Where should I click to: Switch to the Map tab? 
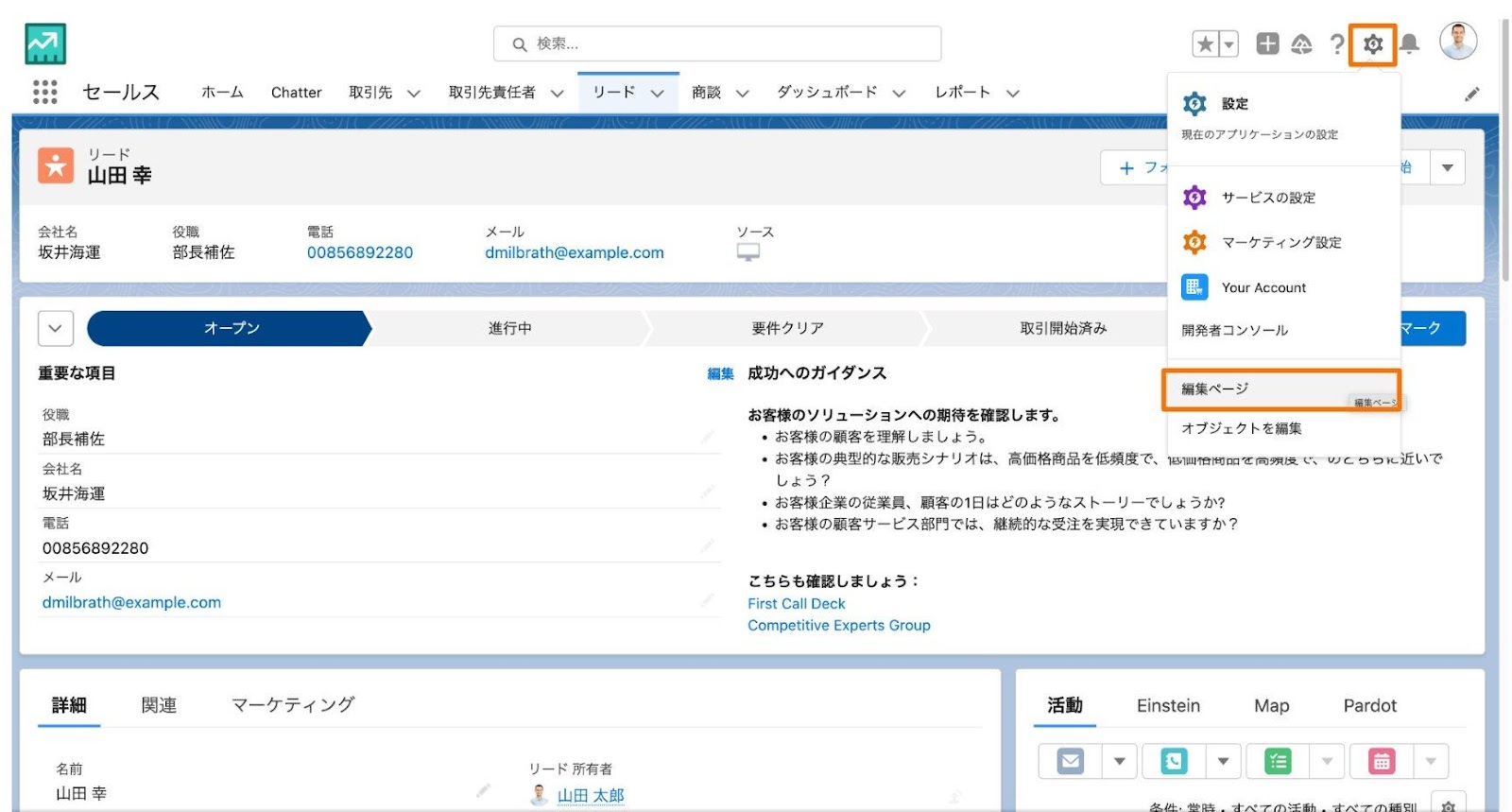[1271, 705]
